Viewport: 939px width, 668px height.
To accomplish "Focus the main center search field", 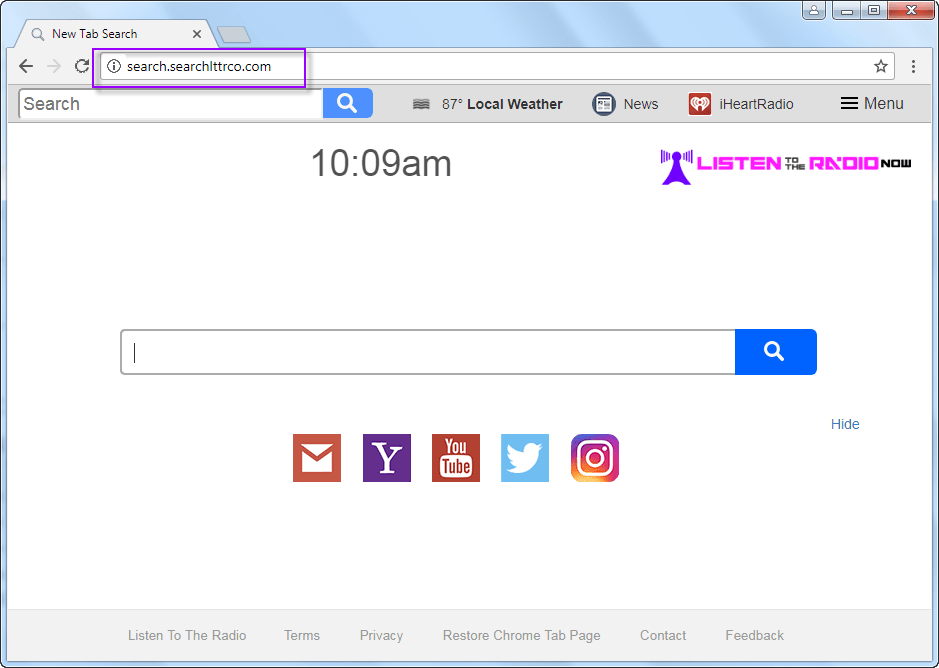I will pyautogui.click(x=428, y=352).
